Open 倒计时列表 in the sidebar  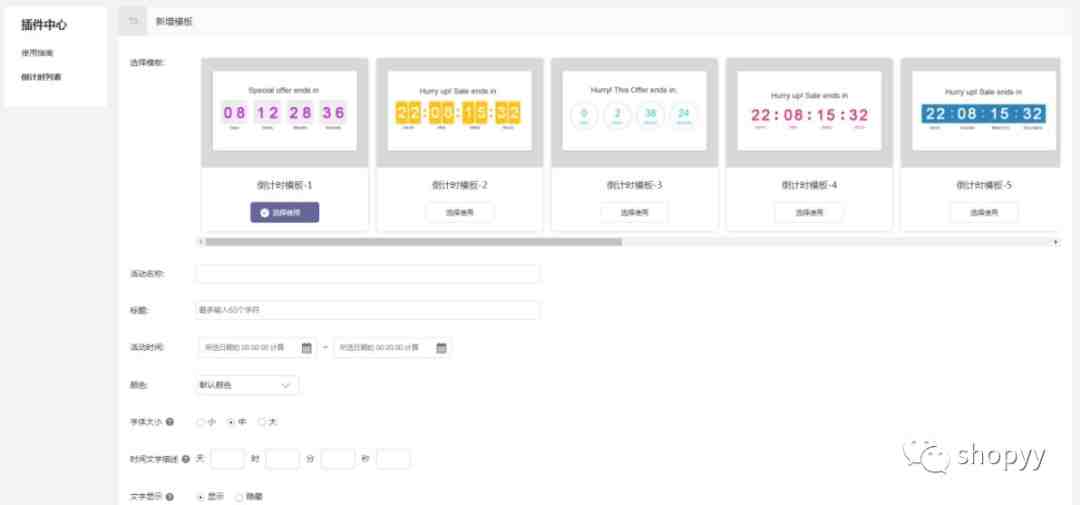41,77
